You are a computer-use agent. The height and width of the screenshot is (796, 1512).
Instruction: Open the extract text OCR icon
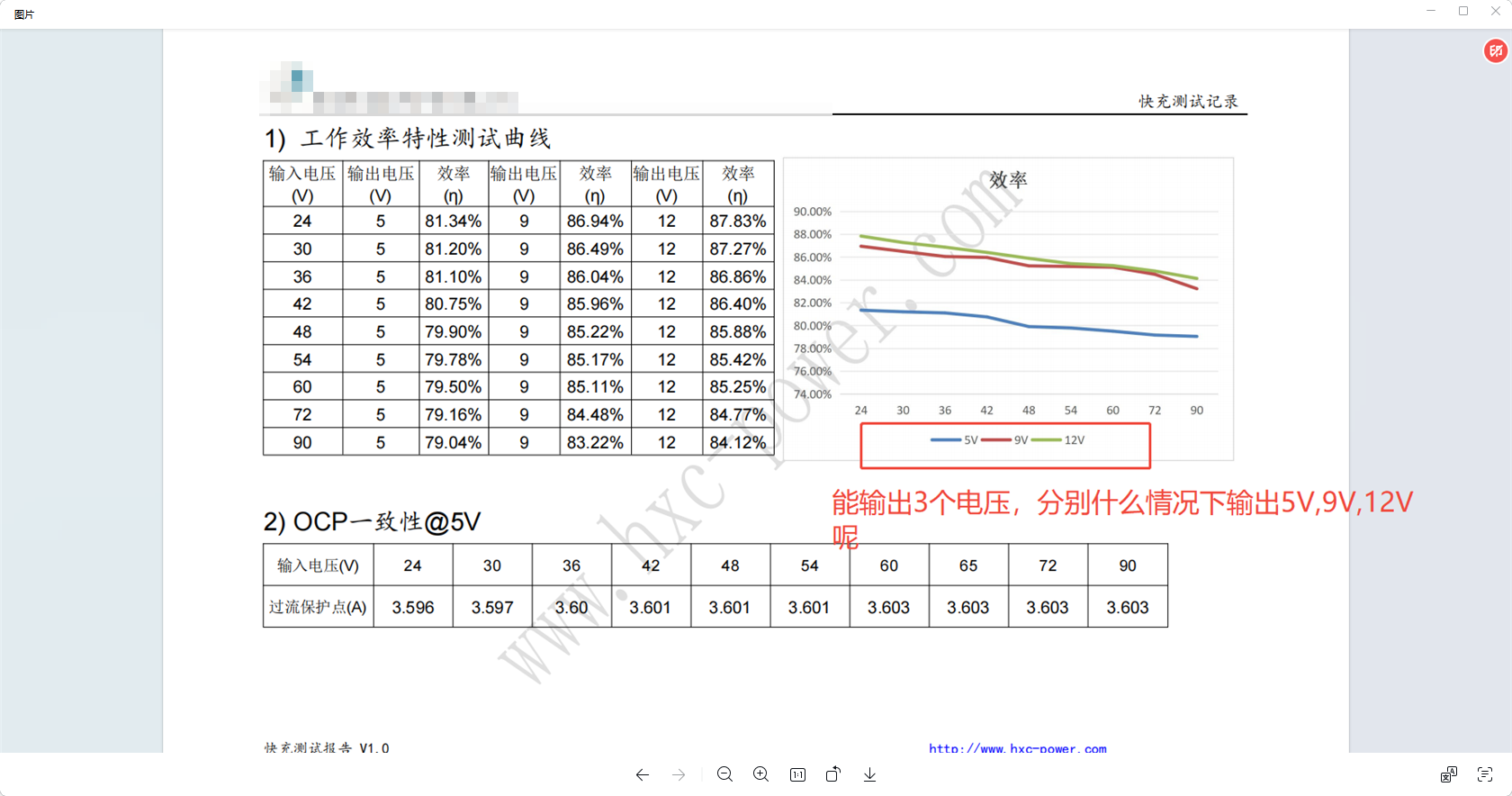click(x=1485, y=774)
